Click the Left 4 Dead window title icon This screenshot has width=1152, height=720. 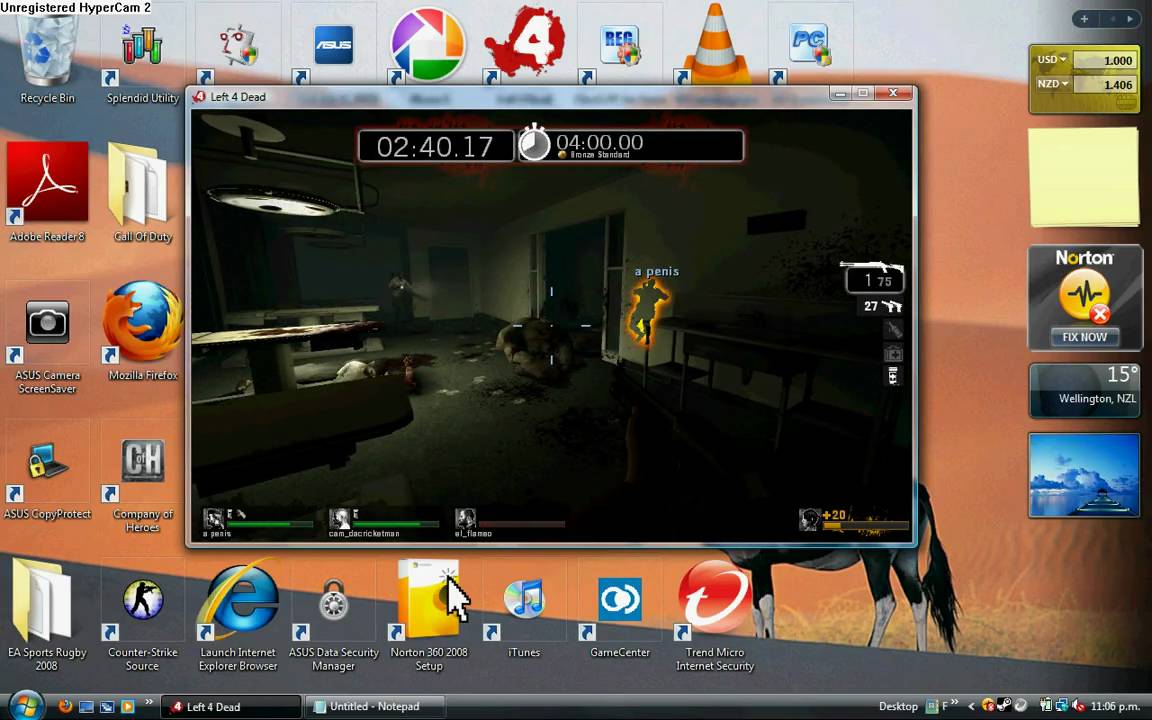tap(199, 96)
